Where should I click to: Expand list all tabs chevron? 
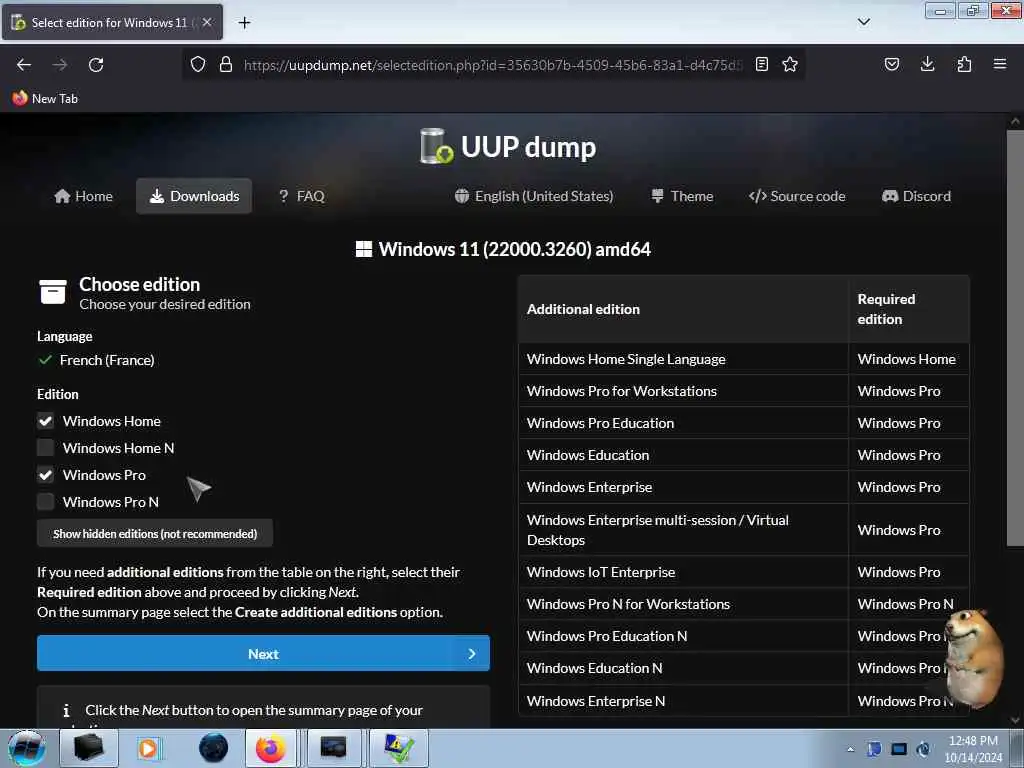(x=863, y=22)
